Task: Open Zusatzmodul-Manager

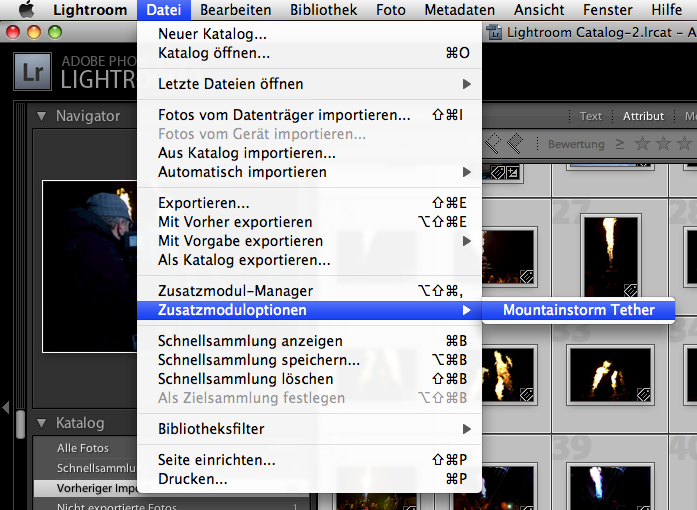Action: [309, 291]
